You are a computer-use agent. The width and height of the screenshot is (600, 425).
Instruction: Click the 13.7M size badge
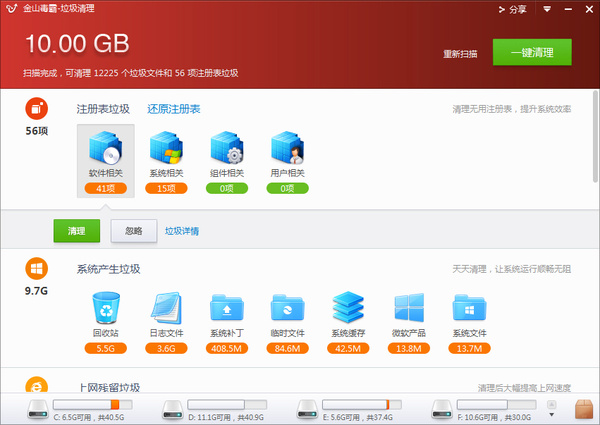click(470, 348)
